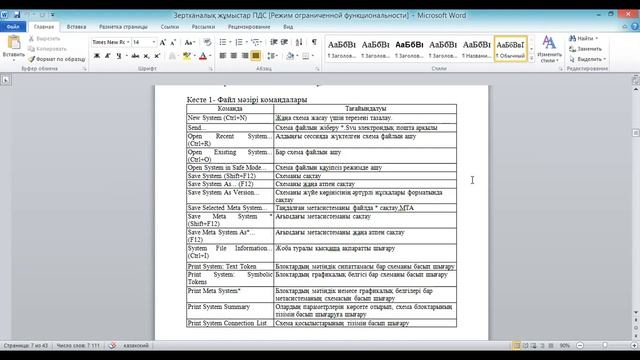640x360 pixels.
Task: Click the spelling check icon in the status bar
Action: pyautogui.click(x=112, y=346)
